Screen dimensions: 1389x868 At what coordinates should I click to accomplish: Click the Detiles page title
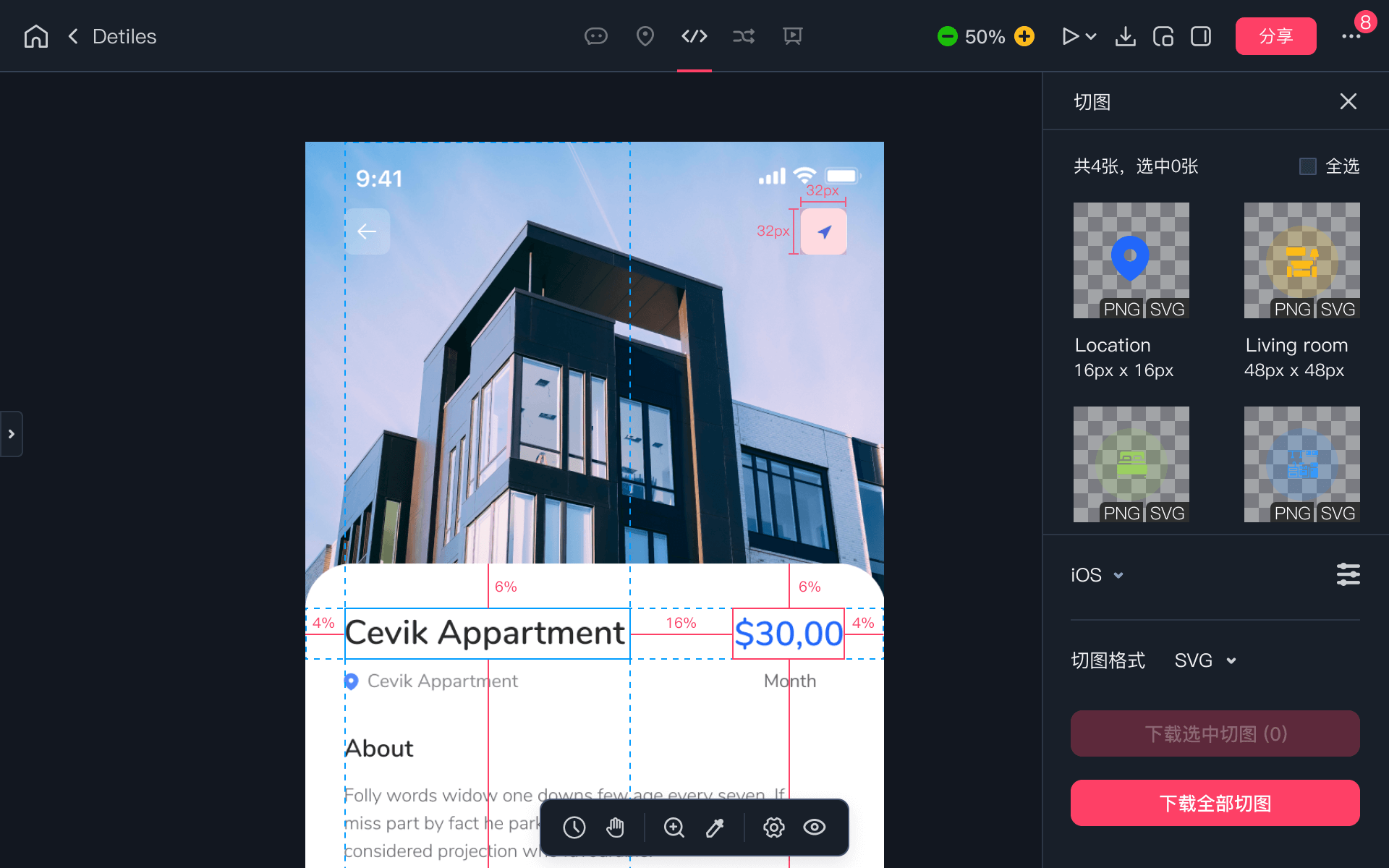click(124, 37)
